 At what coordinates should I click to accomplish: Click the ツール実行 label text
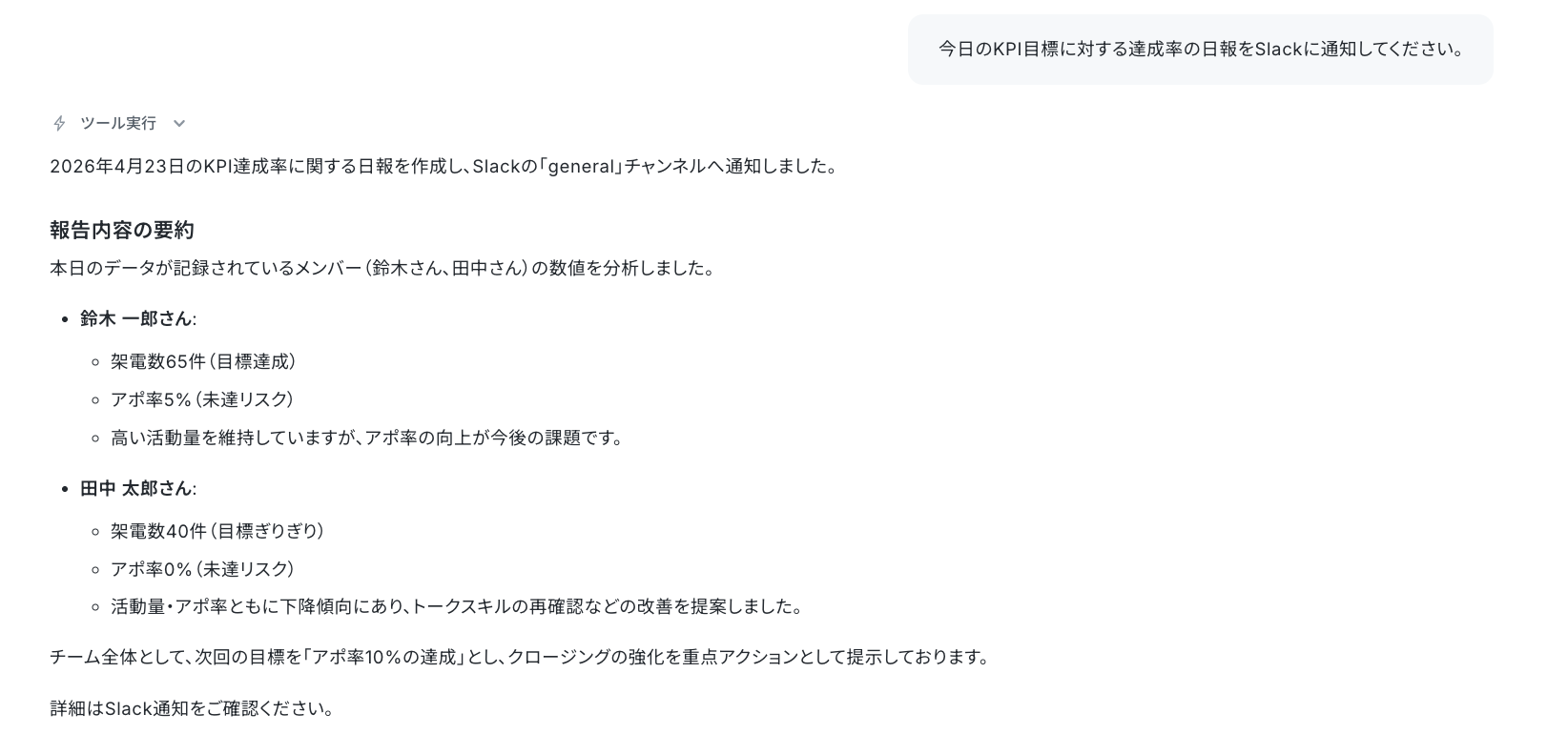point(118,123)
